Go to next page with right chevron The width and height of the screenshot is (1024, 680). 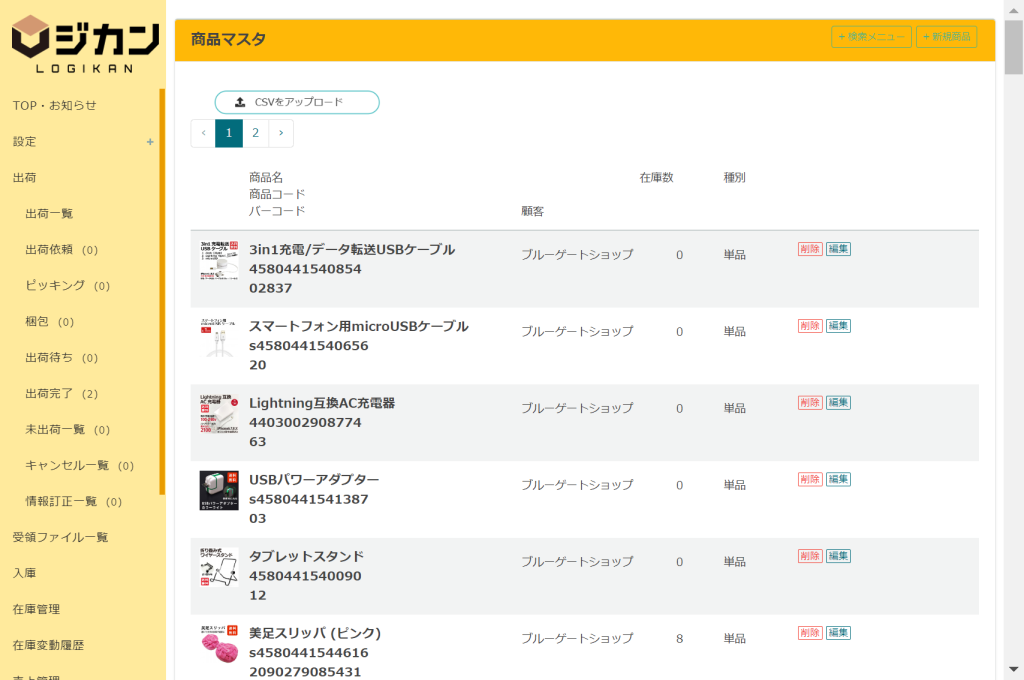pyautogui.click(x=281, y=133)
